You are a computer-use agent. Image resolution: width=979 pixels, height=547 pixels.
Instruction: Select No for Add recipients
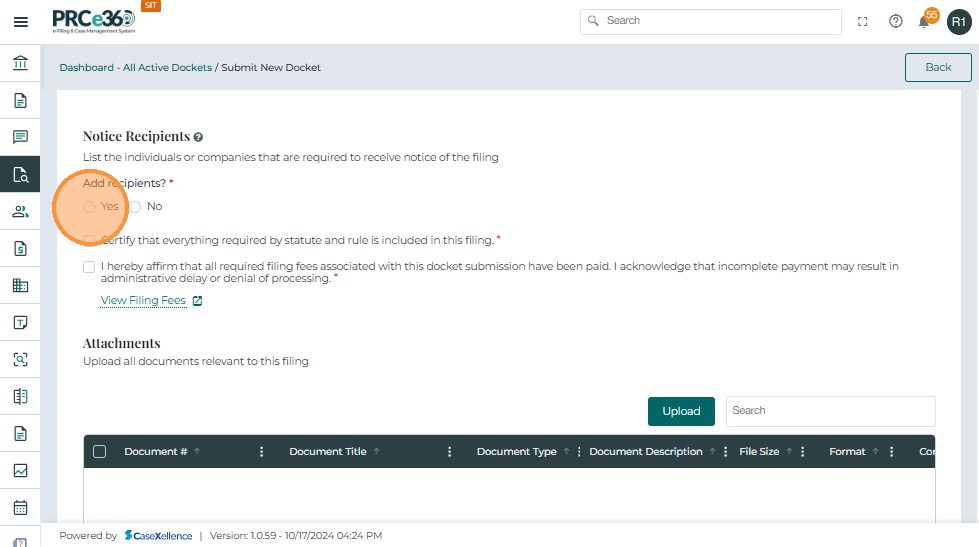(x=135, y=207)
